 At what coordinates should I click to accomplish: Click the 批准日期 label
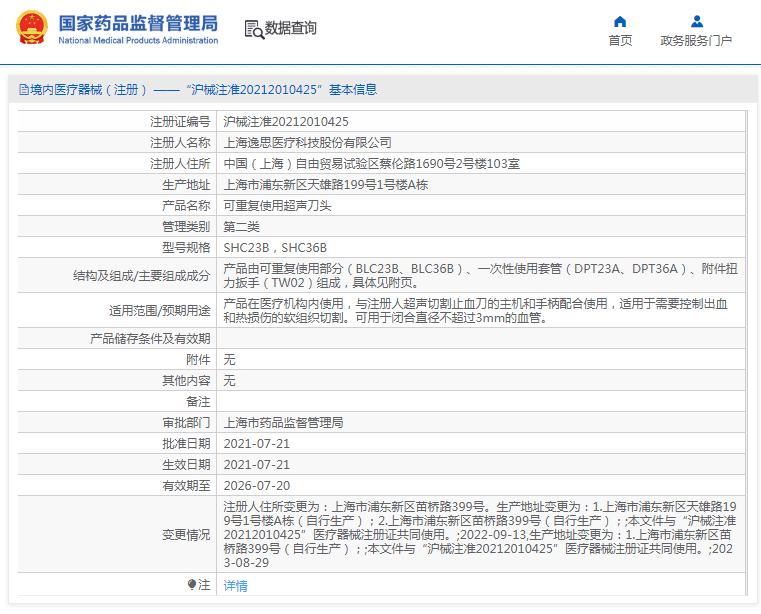point(186,444)
